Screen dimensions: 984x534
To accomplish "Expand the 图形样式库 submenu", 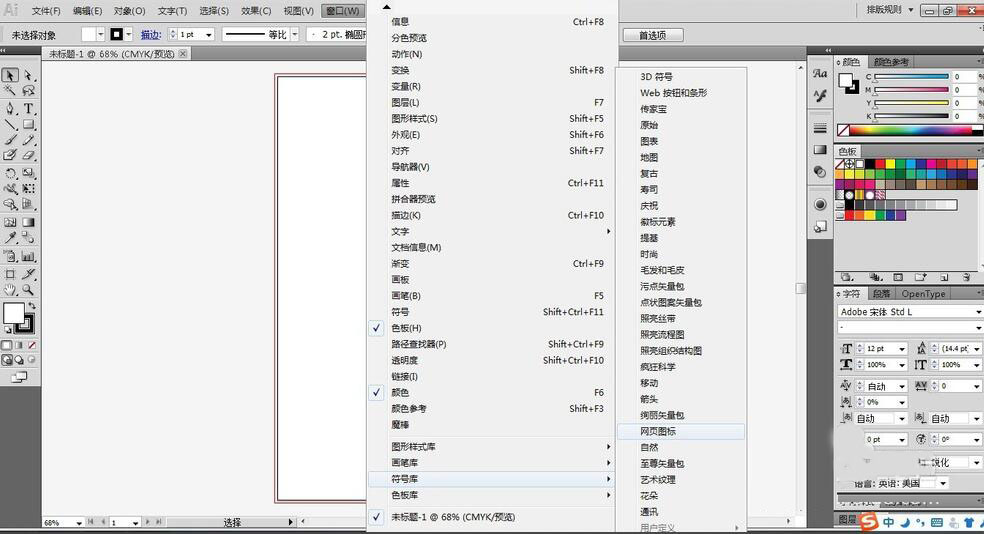I will tap(489, 447).
